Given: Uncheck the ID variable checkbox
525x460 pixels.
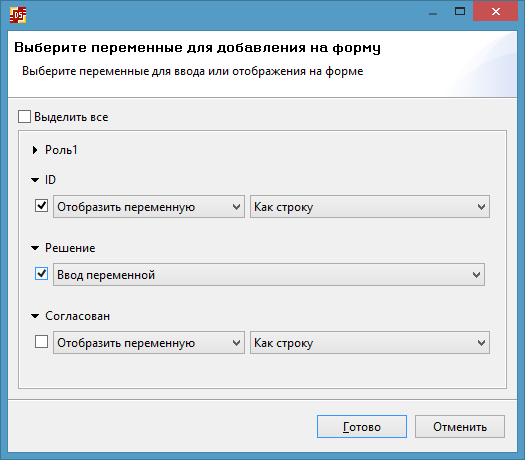Looking at the screenshot, I should pyautogui.click(x=42, y=206).
